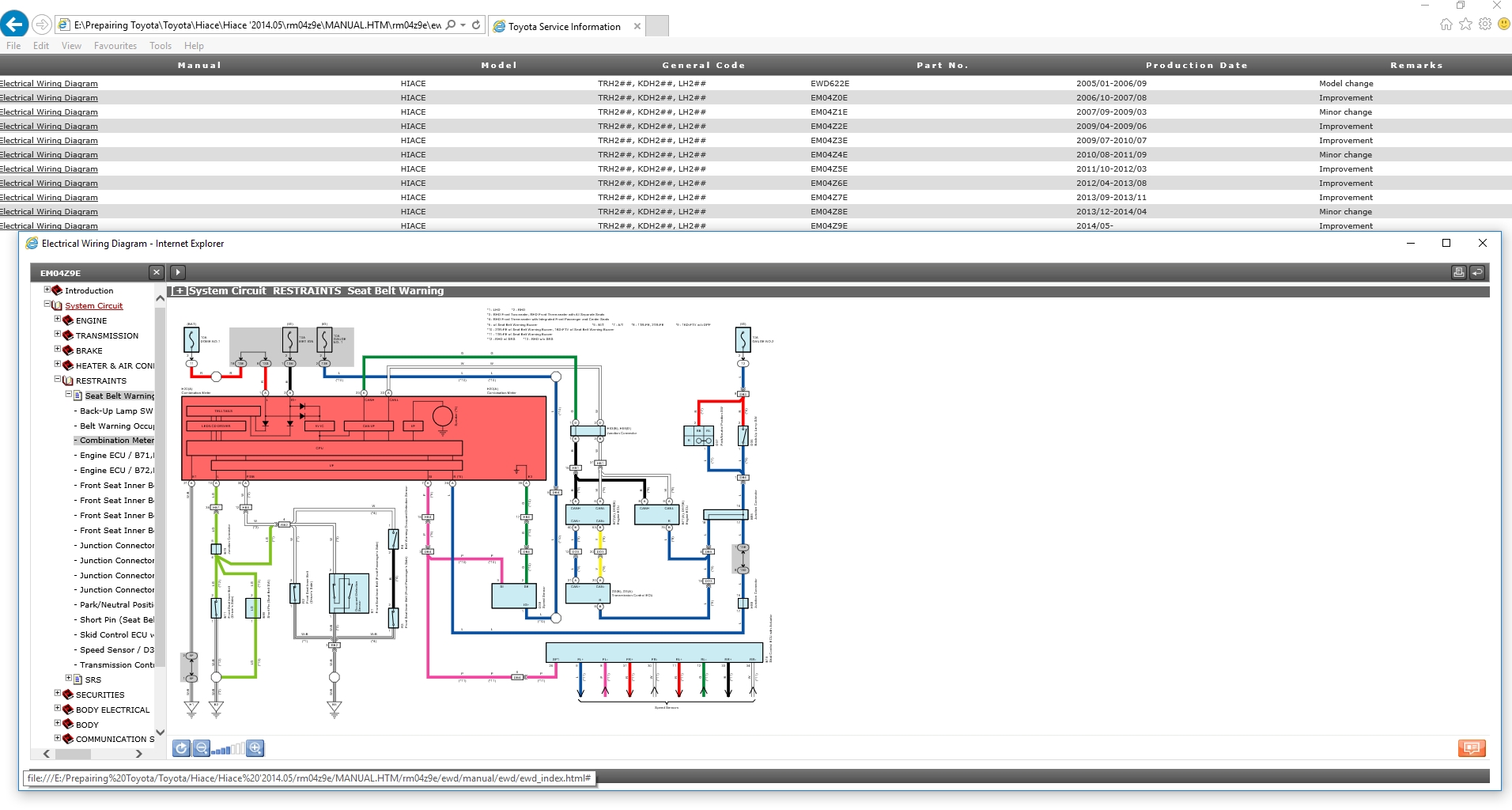The width and height of the screenshot is (1512, 810).
Task: Reset the diagram view with refresh icon
Action: coord(181,748)
